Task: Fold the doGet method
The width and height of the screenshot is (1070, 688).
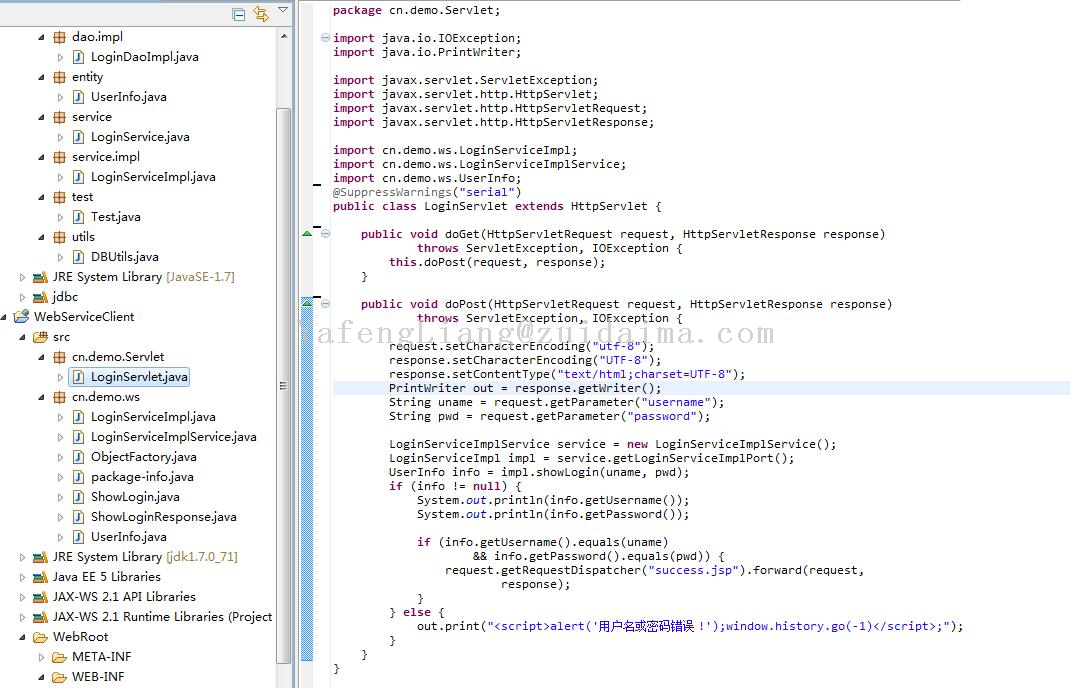Action: pos(326,233)
